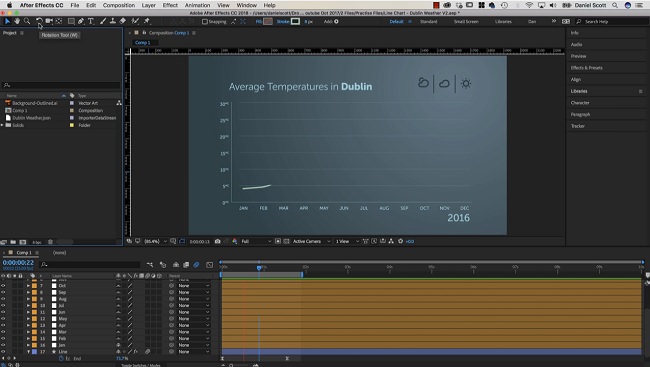Image resolution: width=650 pixels, height=367 pixels.
Task: Select the Hand tool
Action: 17,21
